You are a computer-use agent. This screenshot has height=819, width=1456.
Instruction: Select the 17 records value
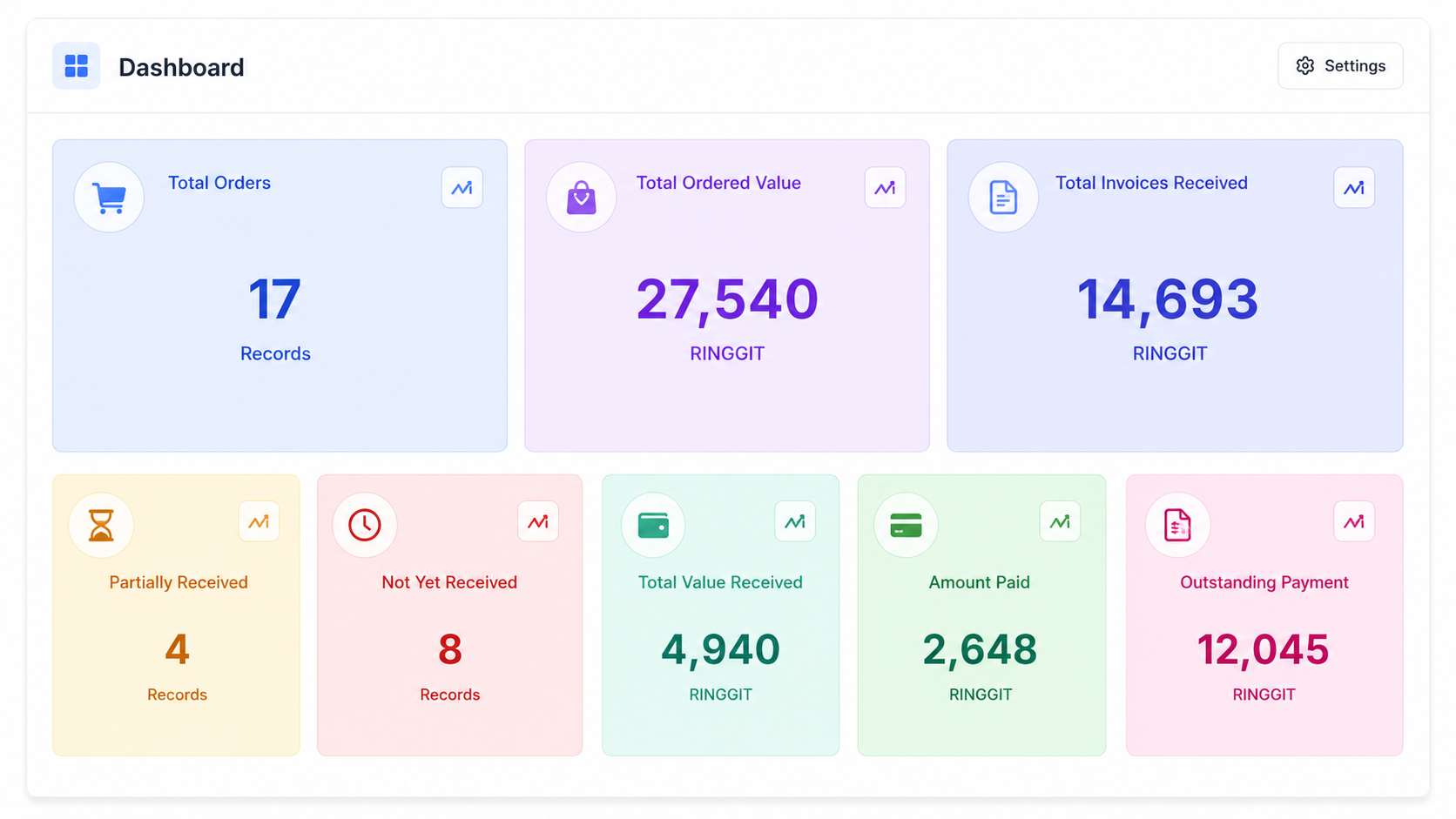pos(275,299)
